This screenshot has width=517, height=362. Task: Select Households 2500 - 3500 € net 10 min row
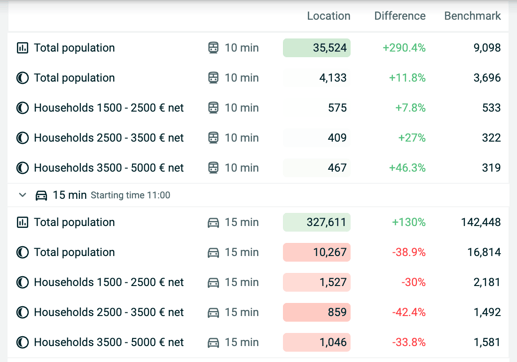(x=258, y=138)
